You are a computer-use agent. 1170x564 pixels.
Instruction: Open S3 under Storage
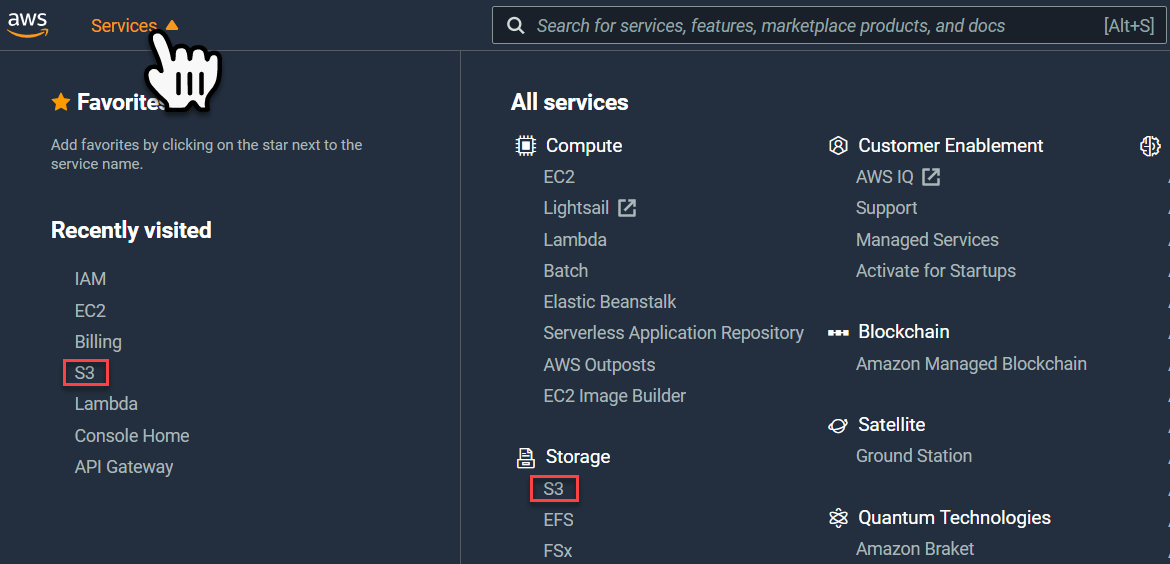click(x=554, y=489)
